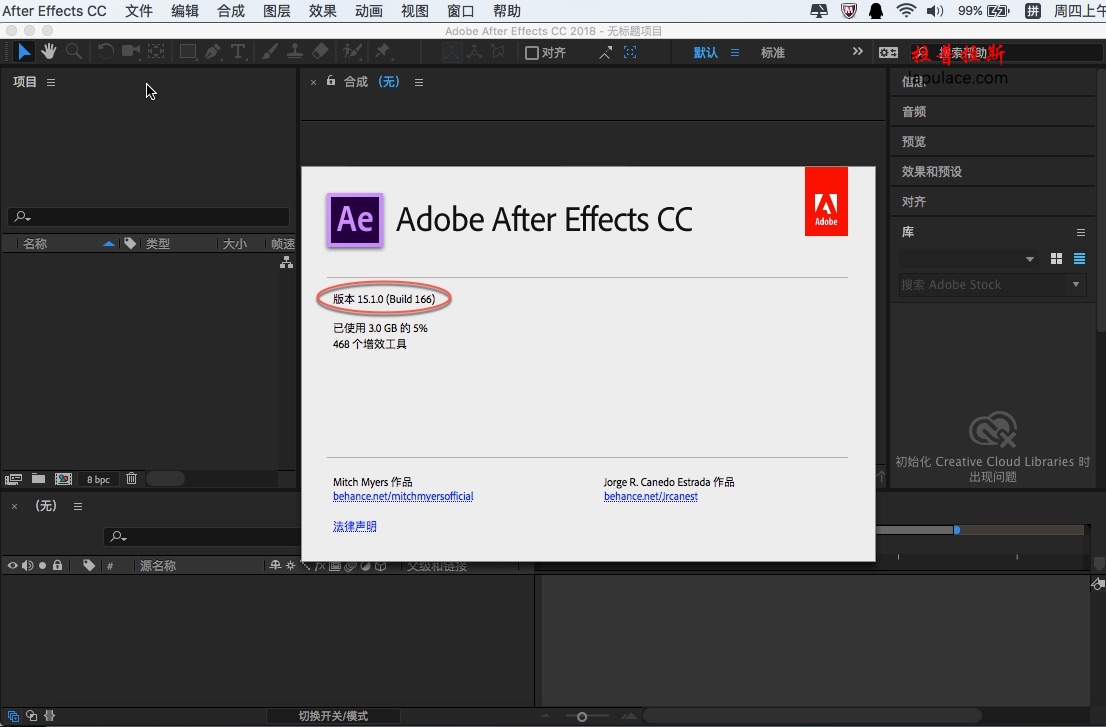Switch library to list view
This screenshot has height=727, width=1106.
pos(1079,259)
